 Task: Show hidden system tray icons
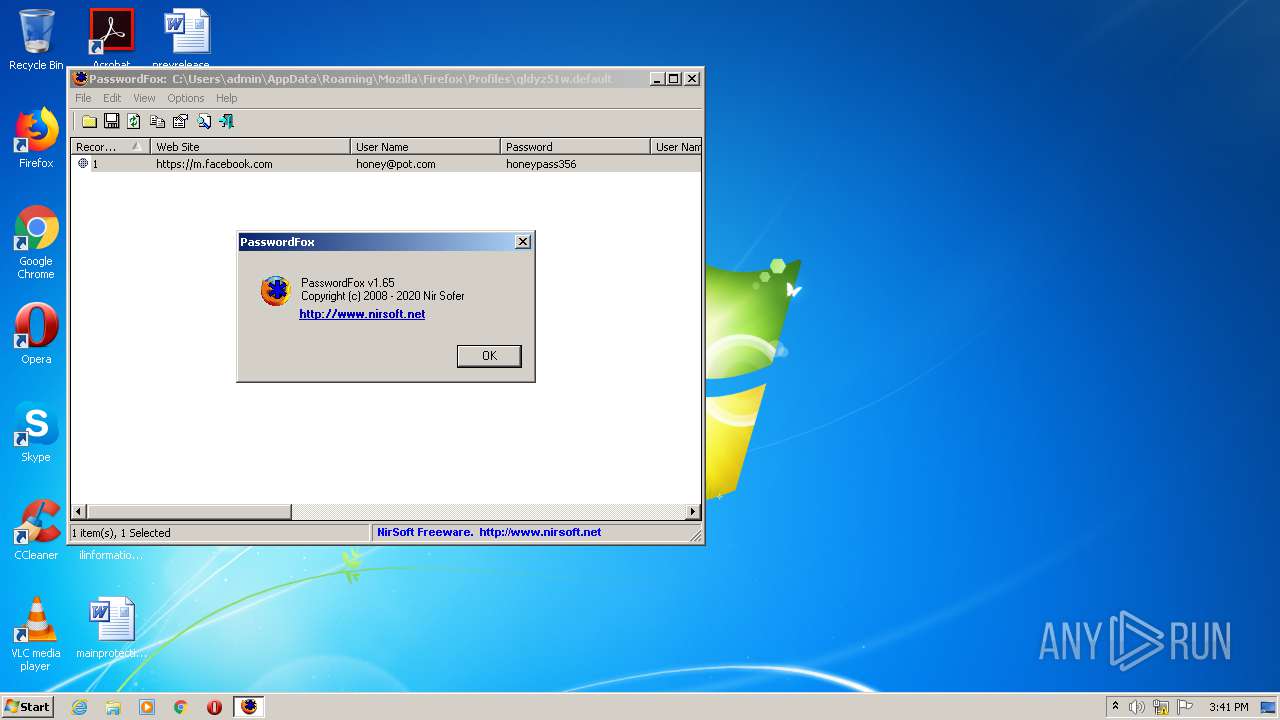coord(1115,707)
